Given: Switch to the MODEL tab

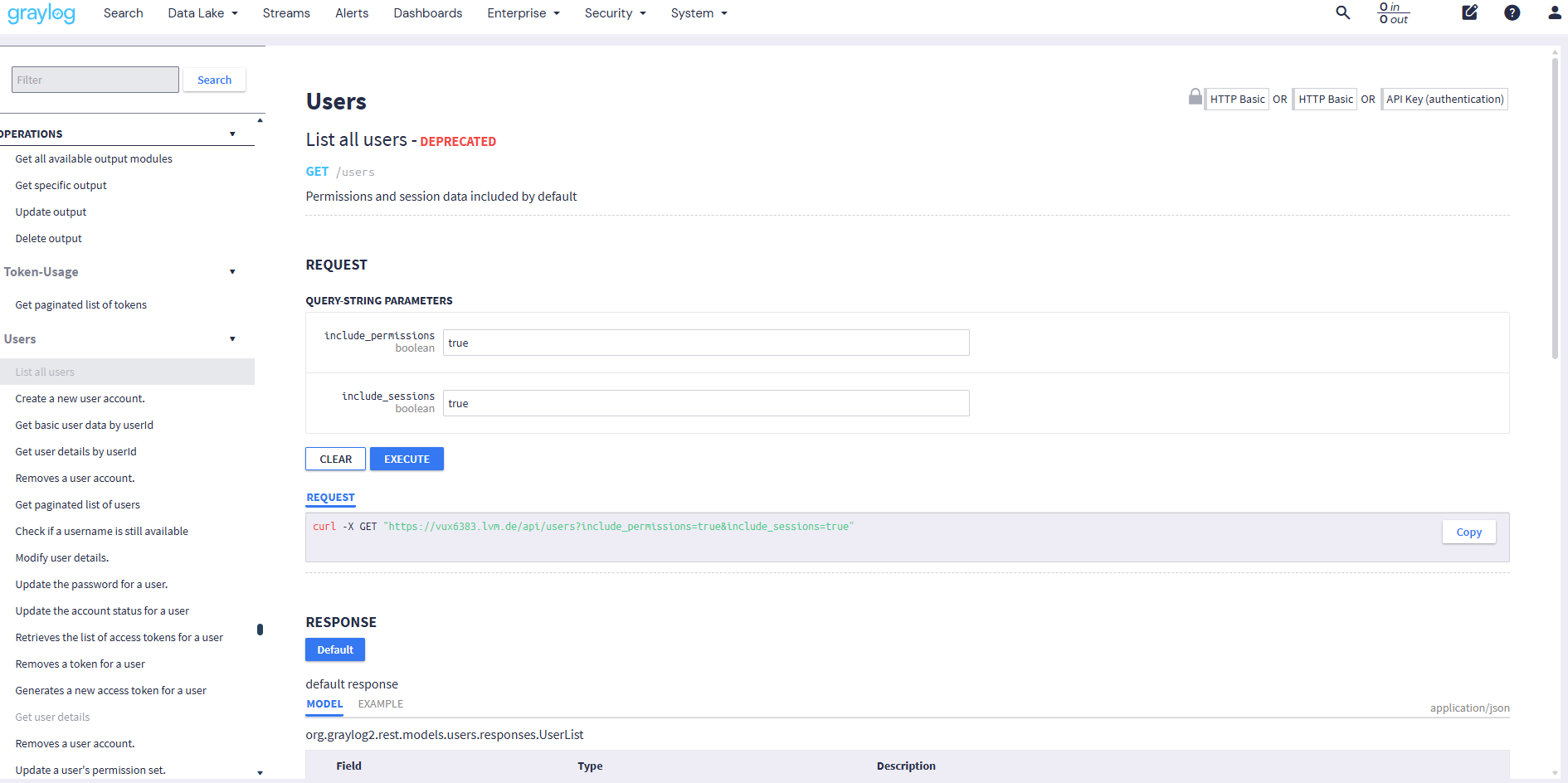Looking at the screenshot, I should (324, 704).
